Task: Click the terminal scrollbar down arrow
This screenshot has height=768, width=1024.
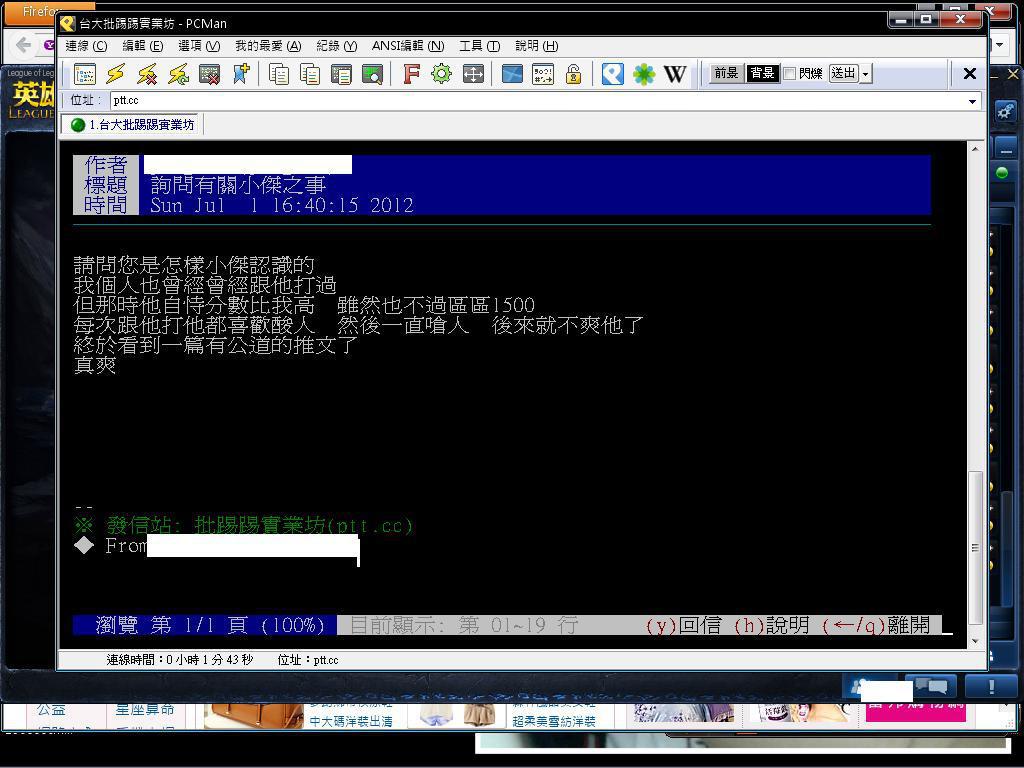Action: click(975, 641)
